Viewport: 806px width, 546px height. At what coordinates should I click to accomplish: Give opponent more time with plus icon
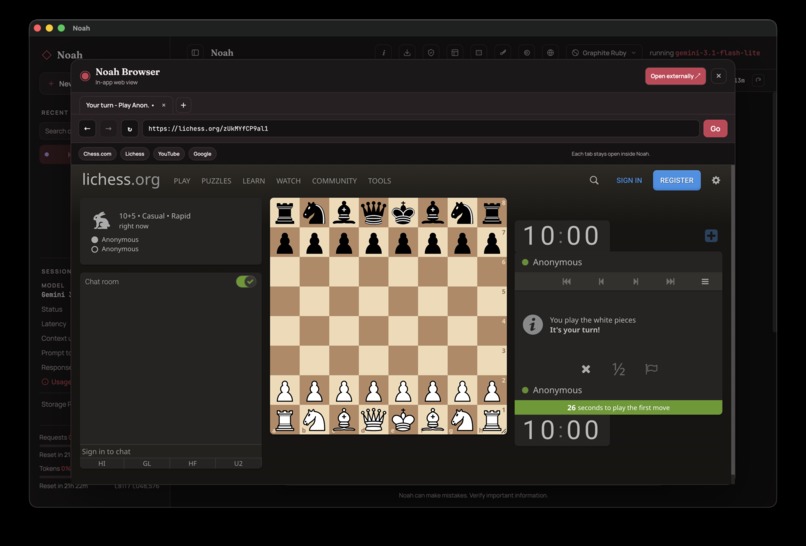711,236
